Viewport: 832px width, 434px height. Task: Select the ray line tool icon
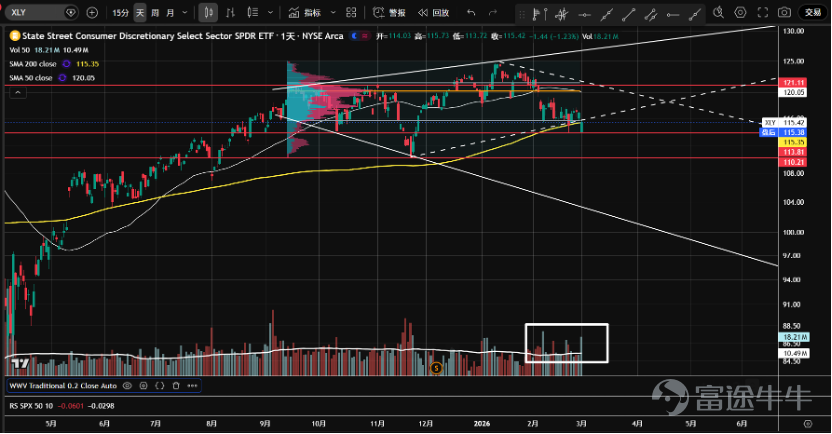pos(695,14)
